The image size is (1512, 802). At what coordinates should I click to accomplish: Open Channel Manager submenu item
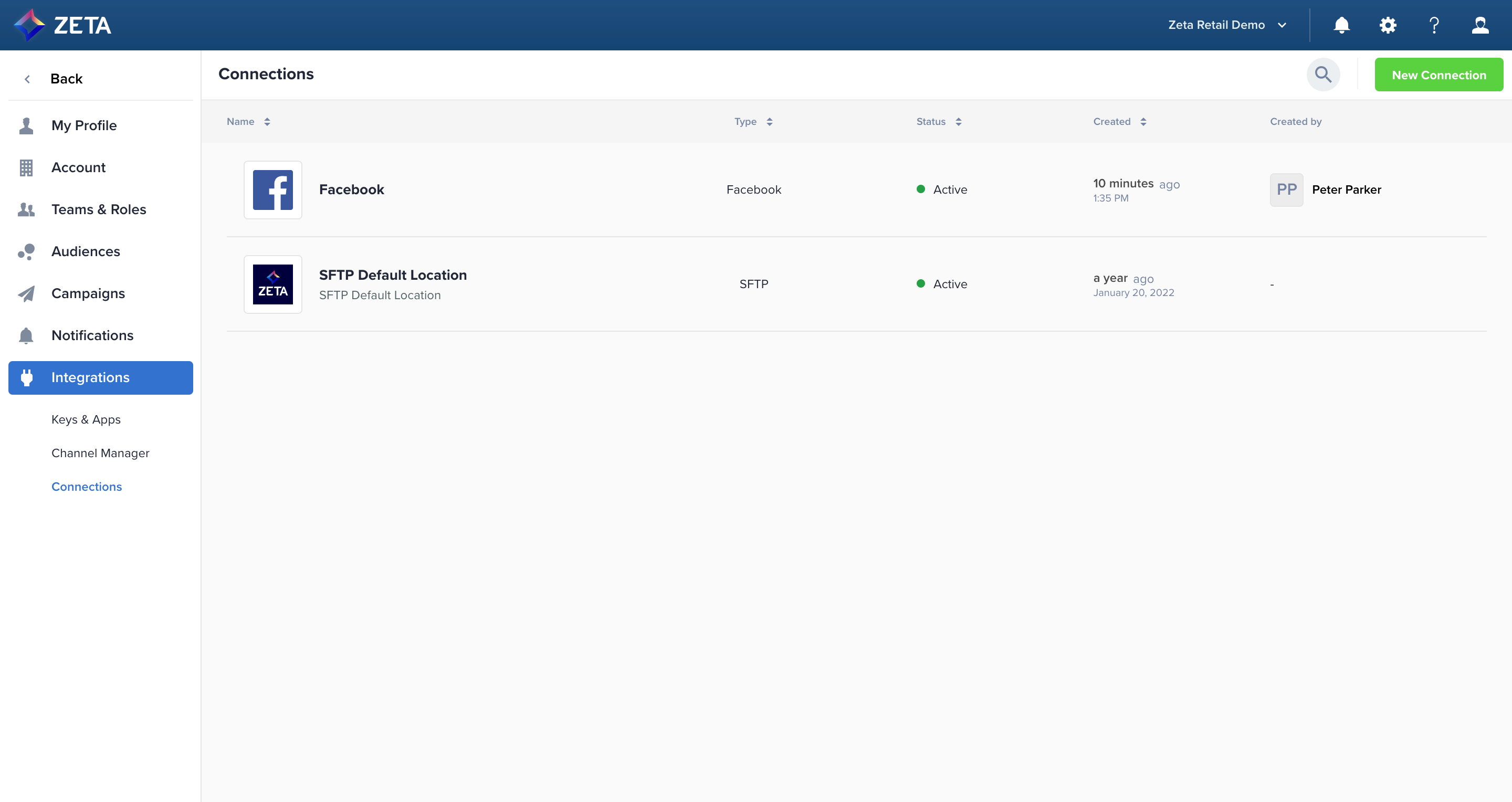point(100,453)
